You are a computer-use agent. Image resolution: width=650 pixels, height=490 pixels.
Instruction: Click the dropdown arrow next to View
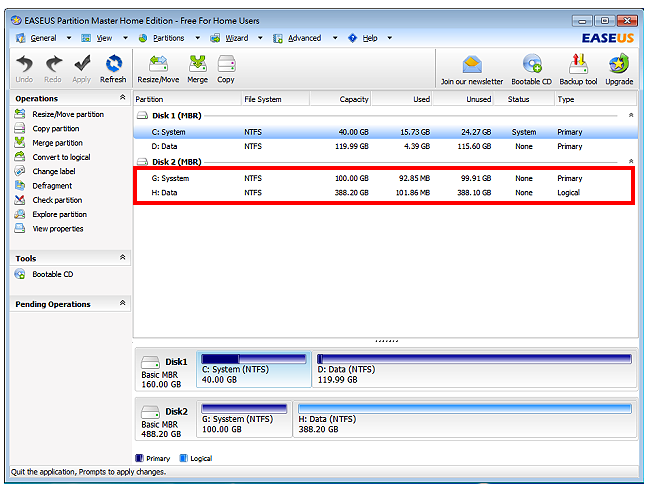[125, 38]
